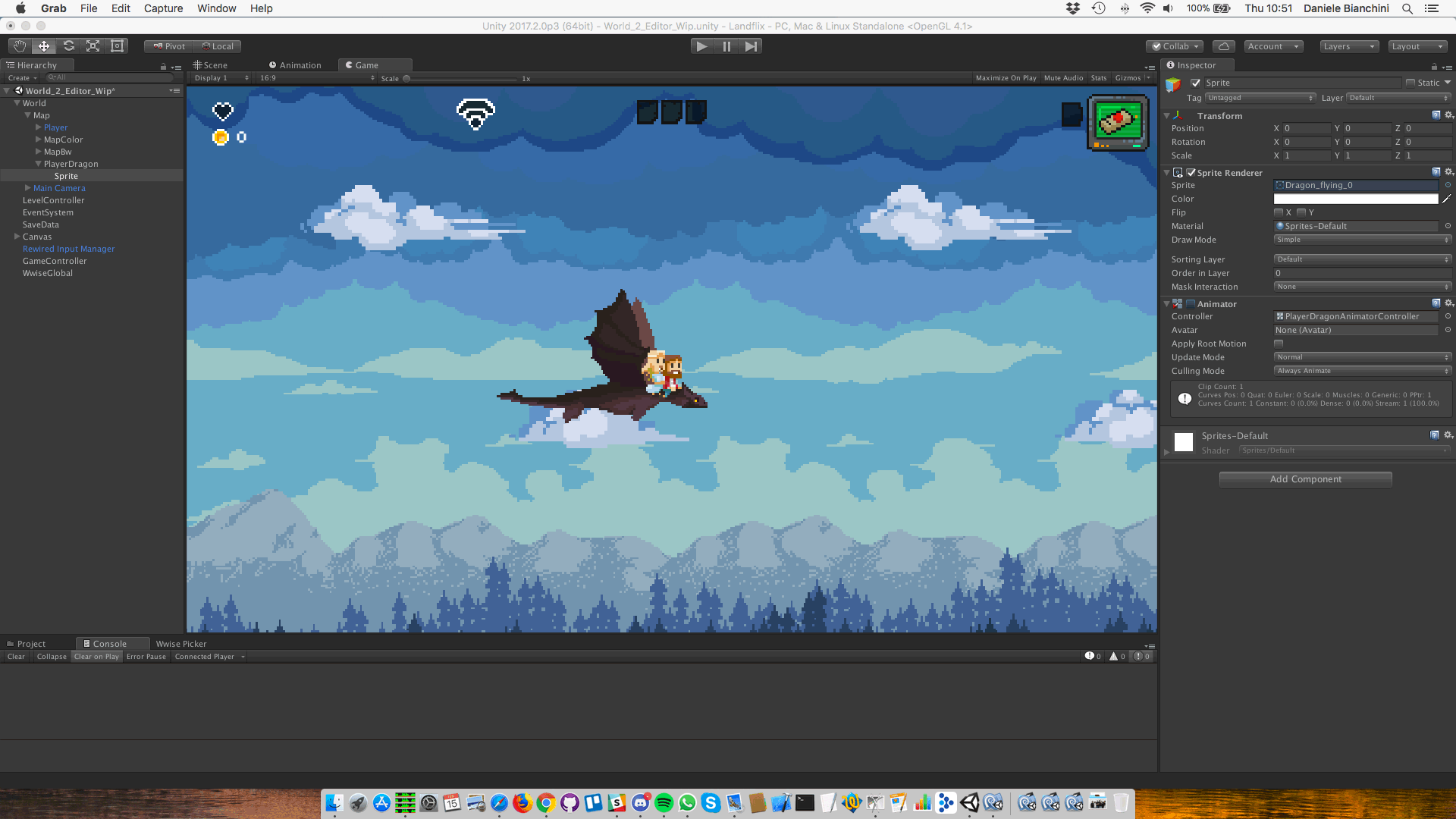1456x819 pixels.
Task: Open the Layout dropdown
Action: (1417, 46)
